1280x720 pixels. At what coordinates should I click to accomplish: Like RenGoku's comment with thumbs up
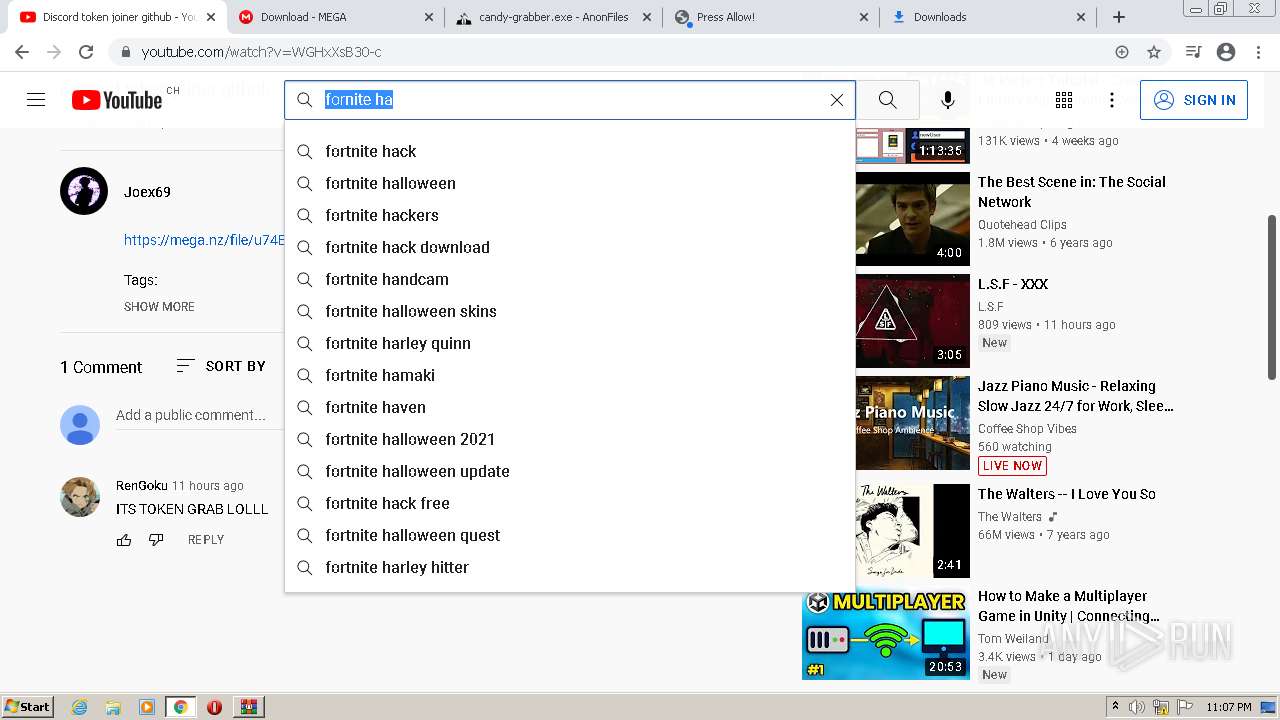click(x=124, y=540)
